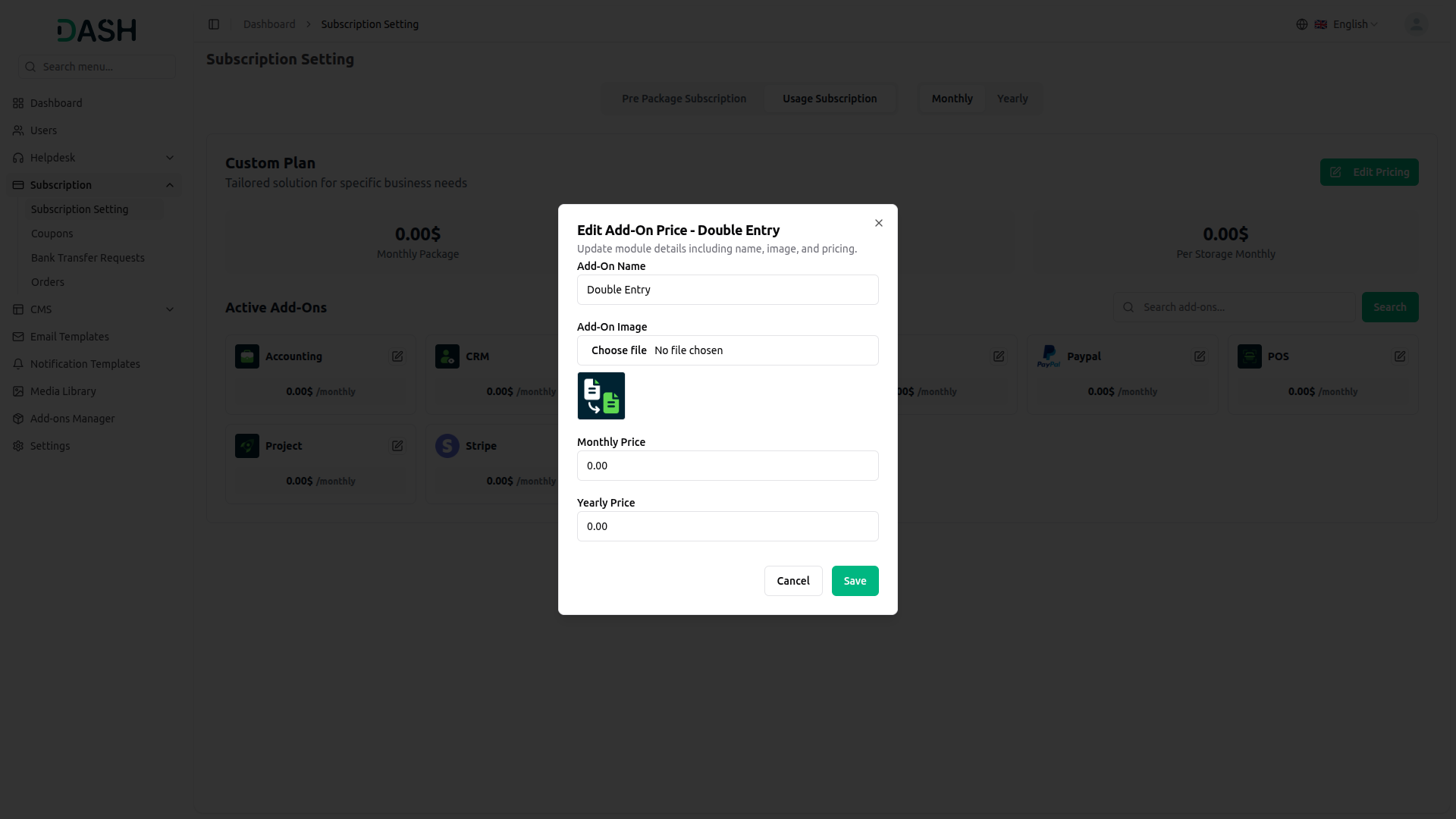This screenshot has width=1456, height=819.
Task: Click the Search add-ons button
Action: 1390,307
